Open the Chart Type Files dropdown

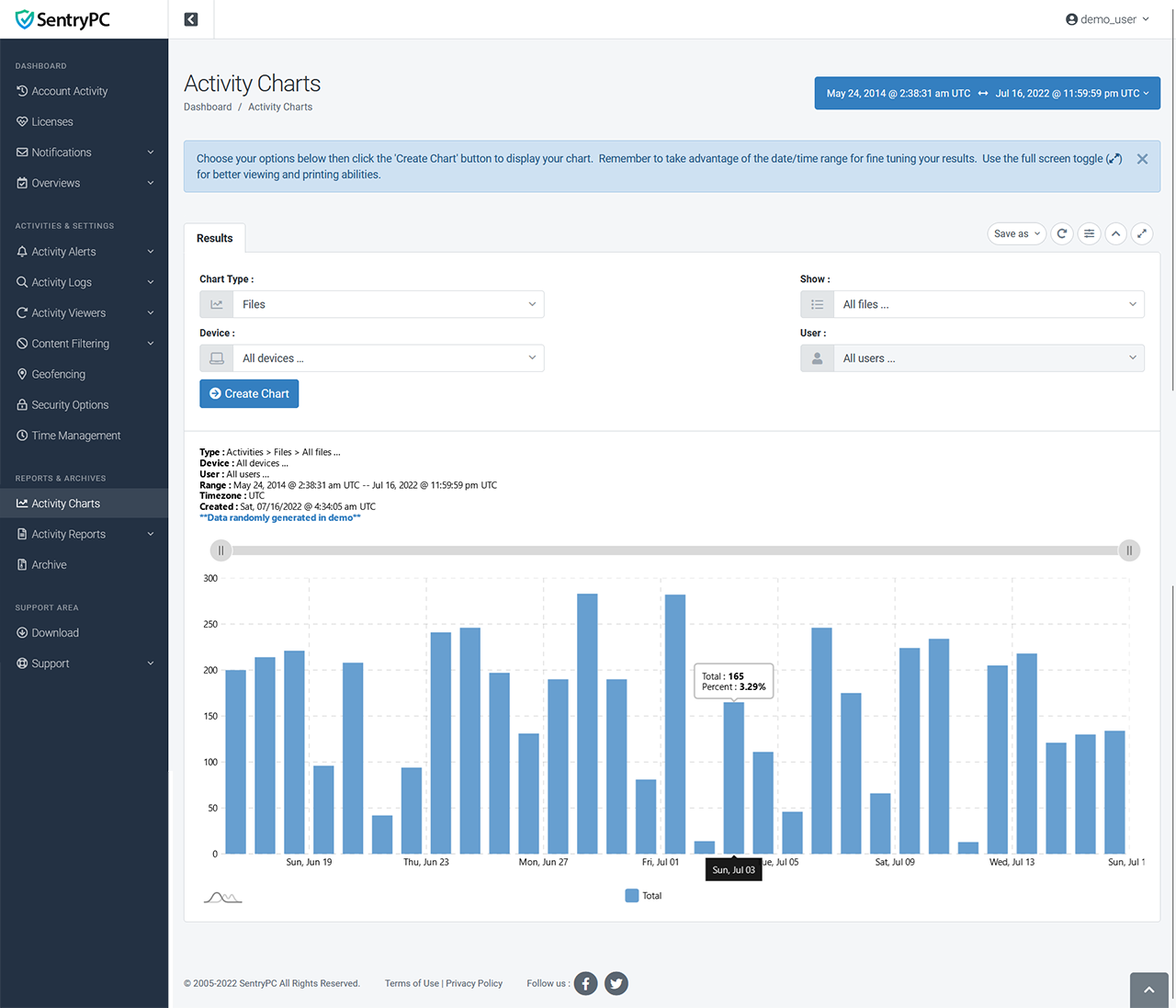pyautogui.click(x=390, y=304)
